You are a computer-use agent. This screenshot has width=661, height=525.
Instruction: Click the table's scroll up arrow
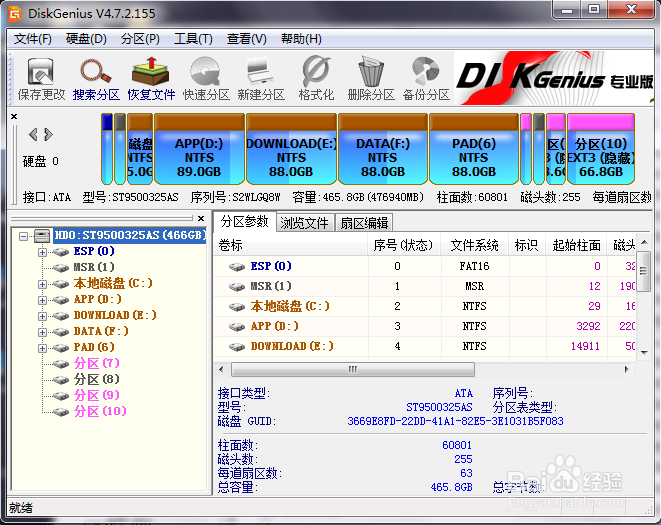point(644,242)
